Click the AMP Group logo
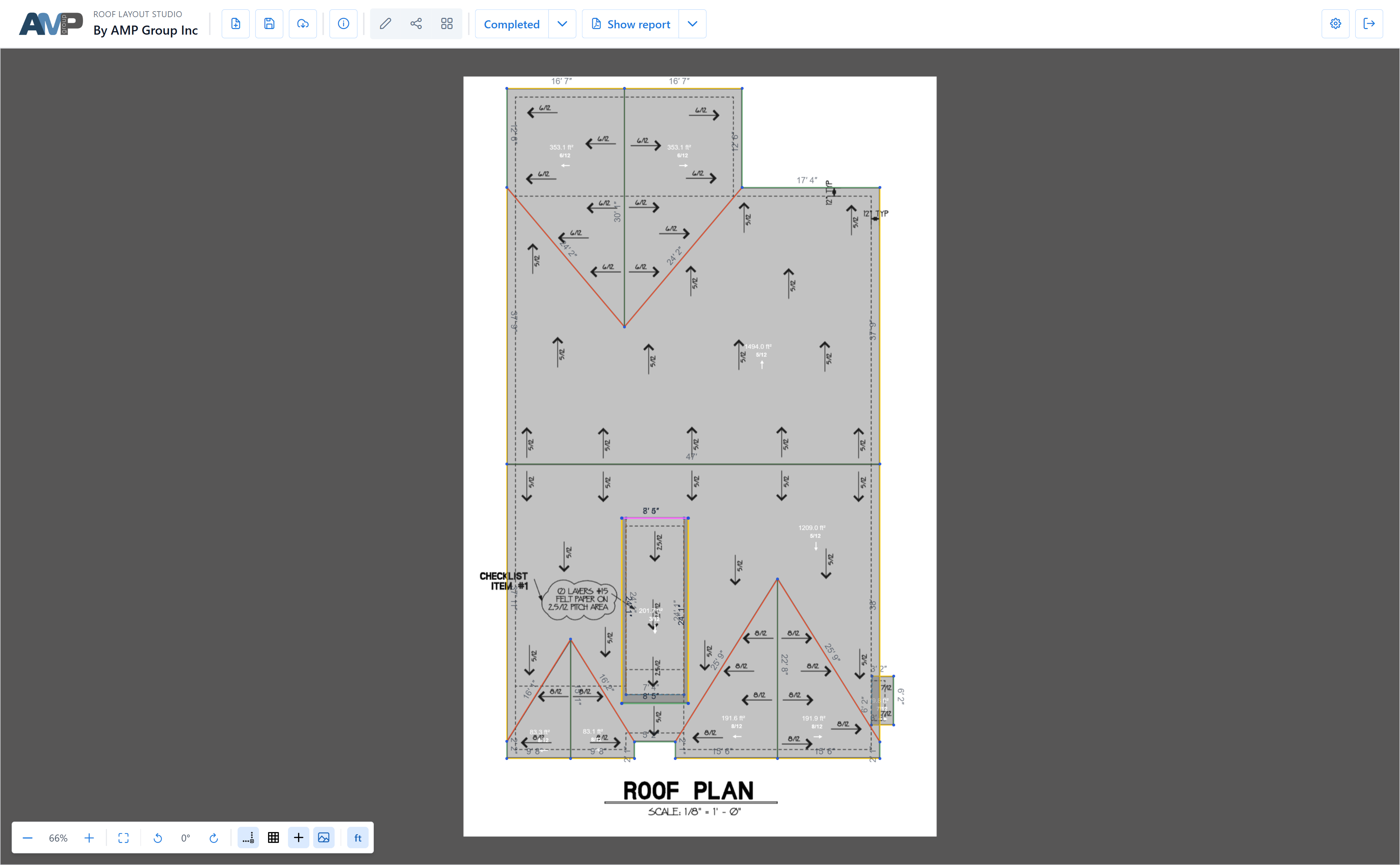Viewport: 1400px width, 865px height. (51, 24)
